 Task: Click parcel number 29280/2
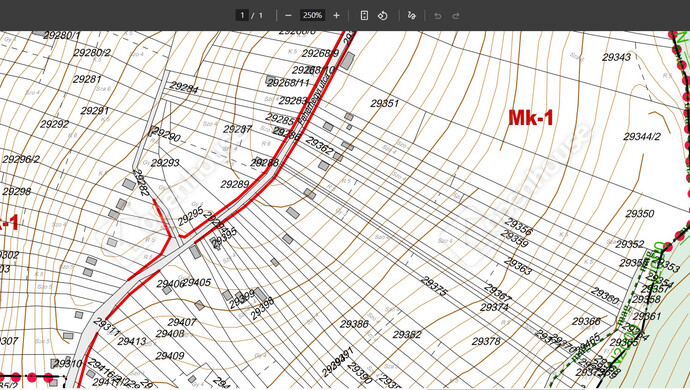tap(92, 53)
